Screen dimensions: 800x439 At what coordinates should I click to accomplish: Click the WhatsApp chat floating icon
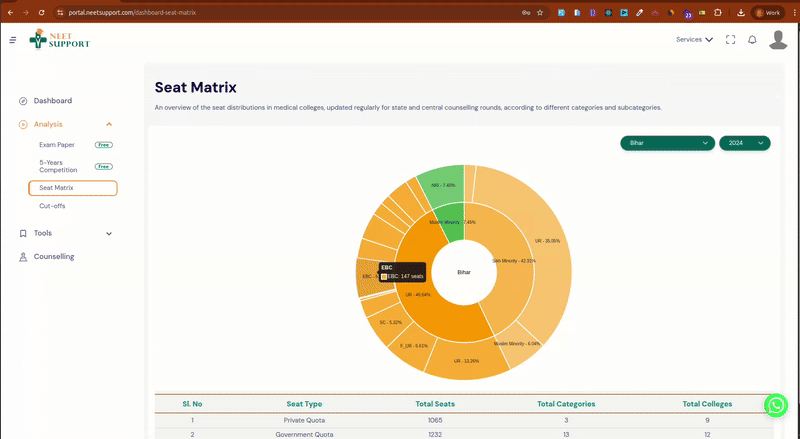coord(776,404)
